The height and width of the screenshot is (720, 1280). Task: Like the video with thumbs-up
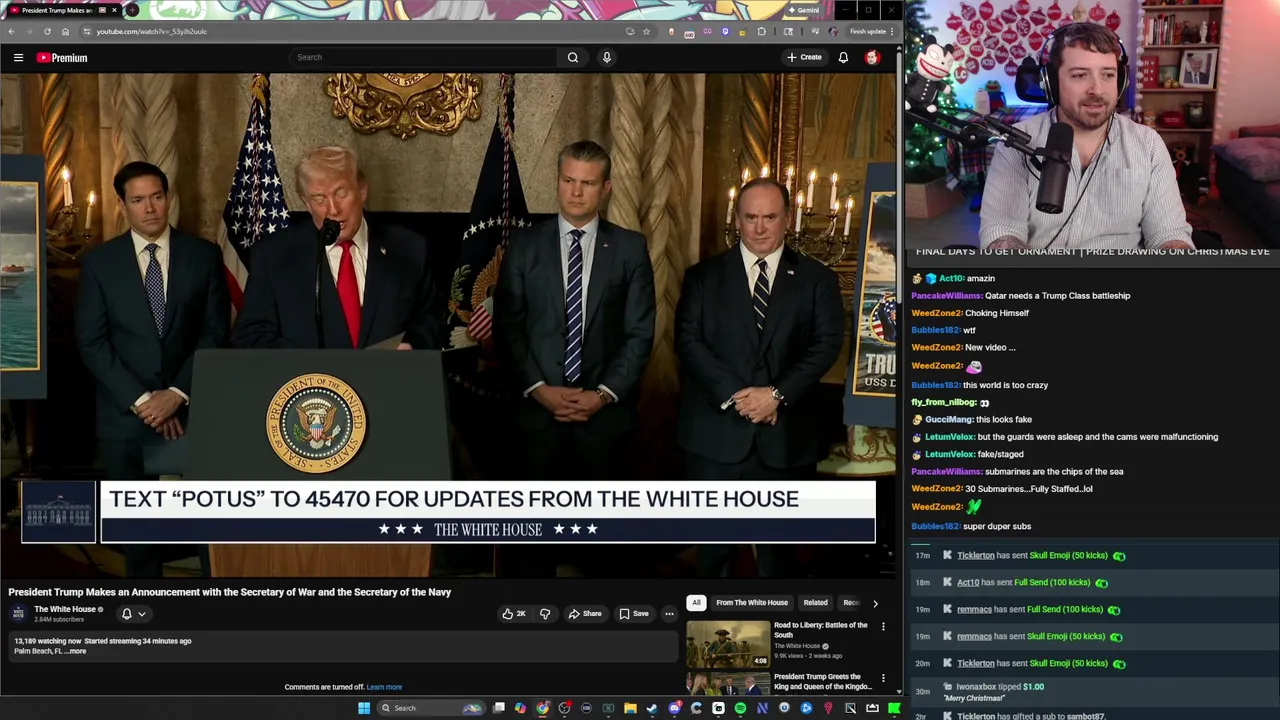(514, 614)
